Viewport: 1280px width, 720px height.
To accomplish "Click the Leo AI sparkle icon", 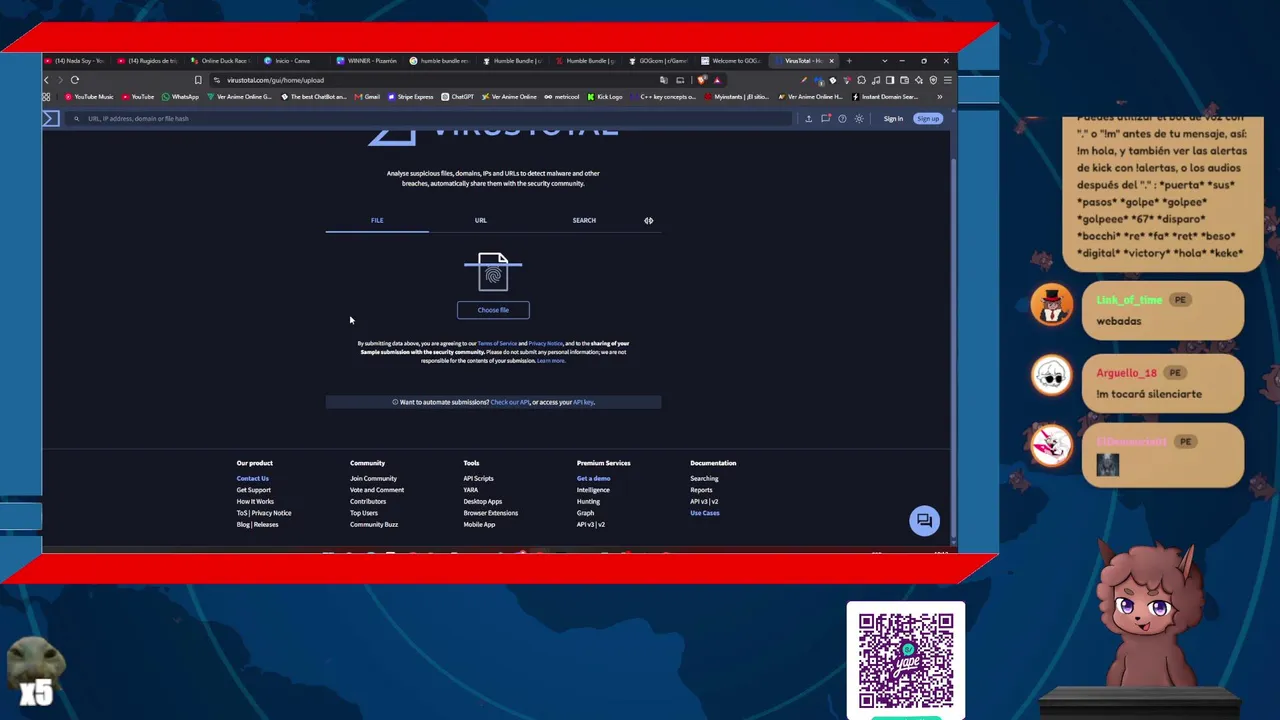I will point(919,80).
